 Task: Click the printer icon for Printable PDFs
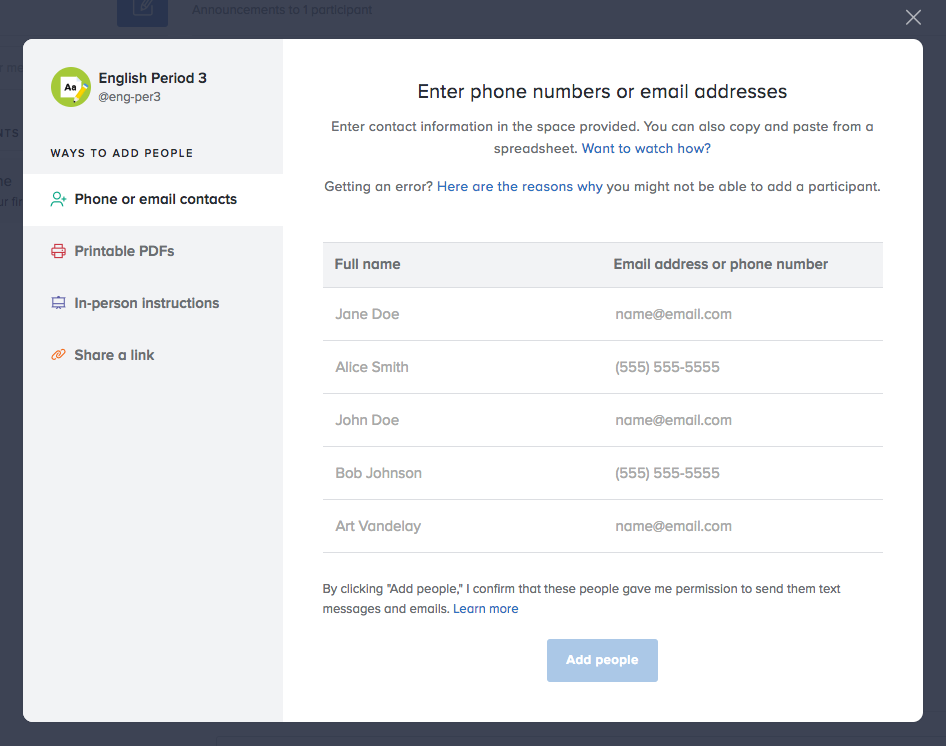pos(59,251)
